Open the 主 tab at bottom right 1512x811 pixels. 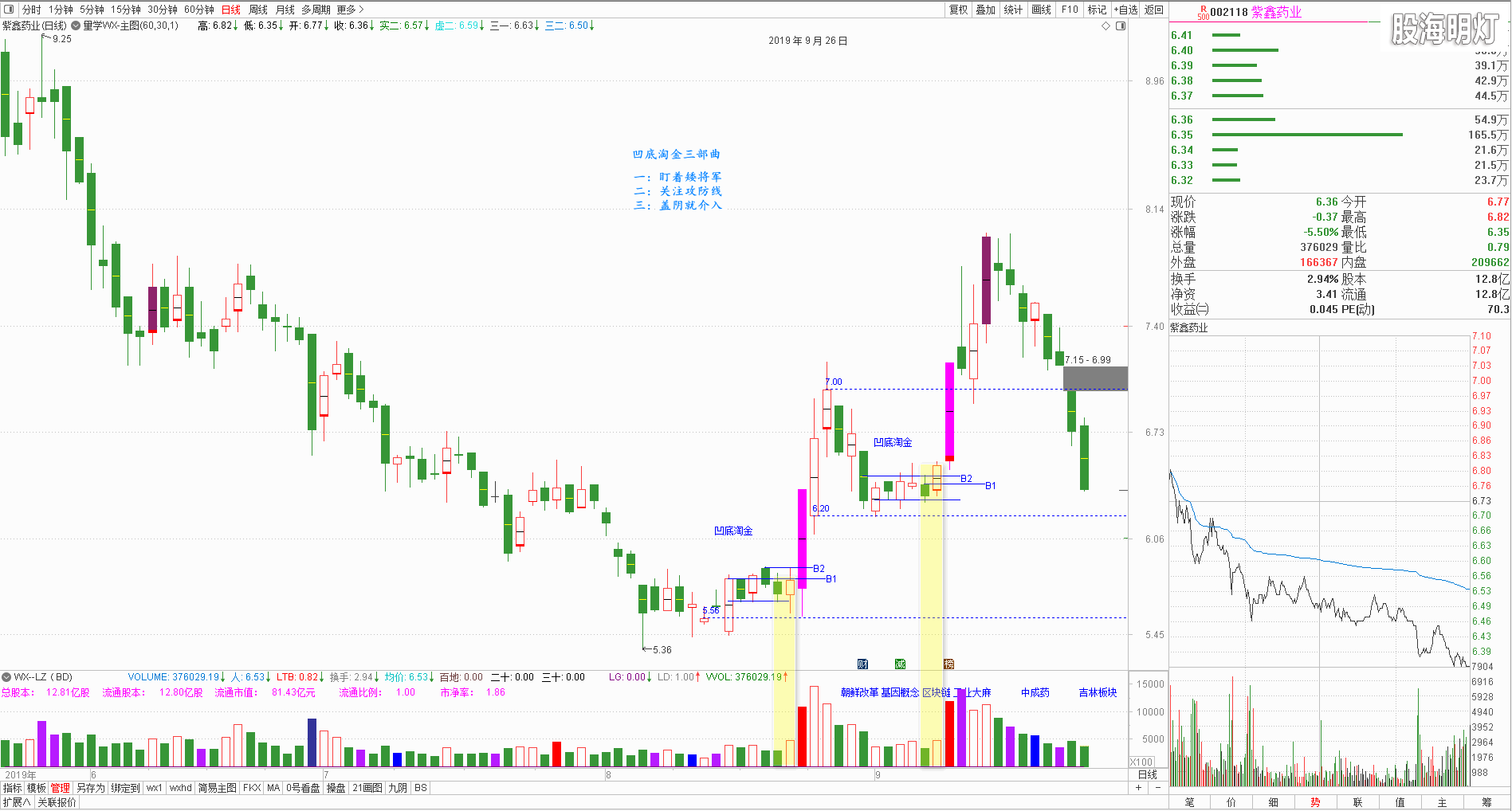coord(1442,802)
